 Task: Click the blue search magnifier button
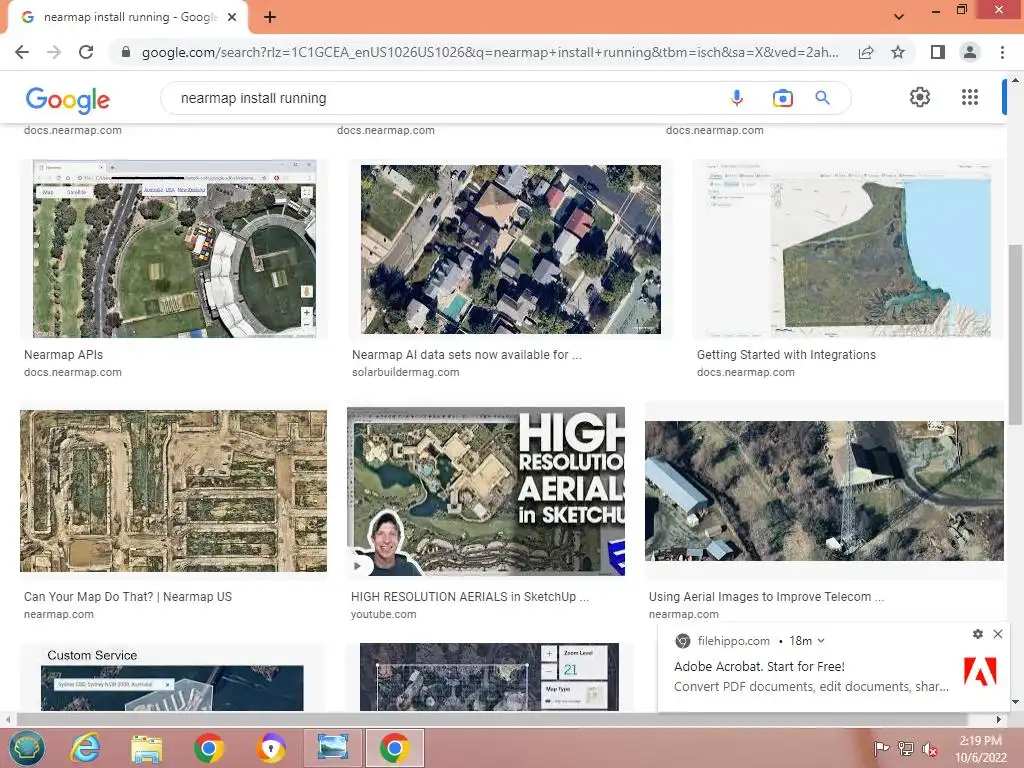pos(822,98)
